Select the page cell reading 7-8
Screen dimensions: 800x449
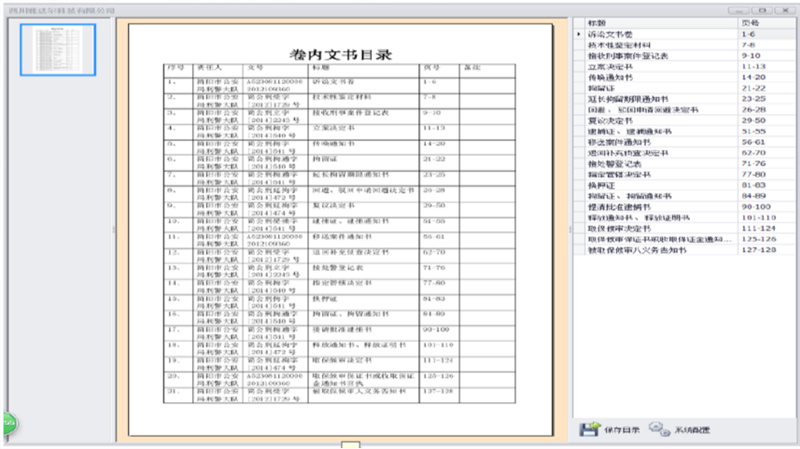766,45
